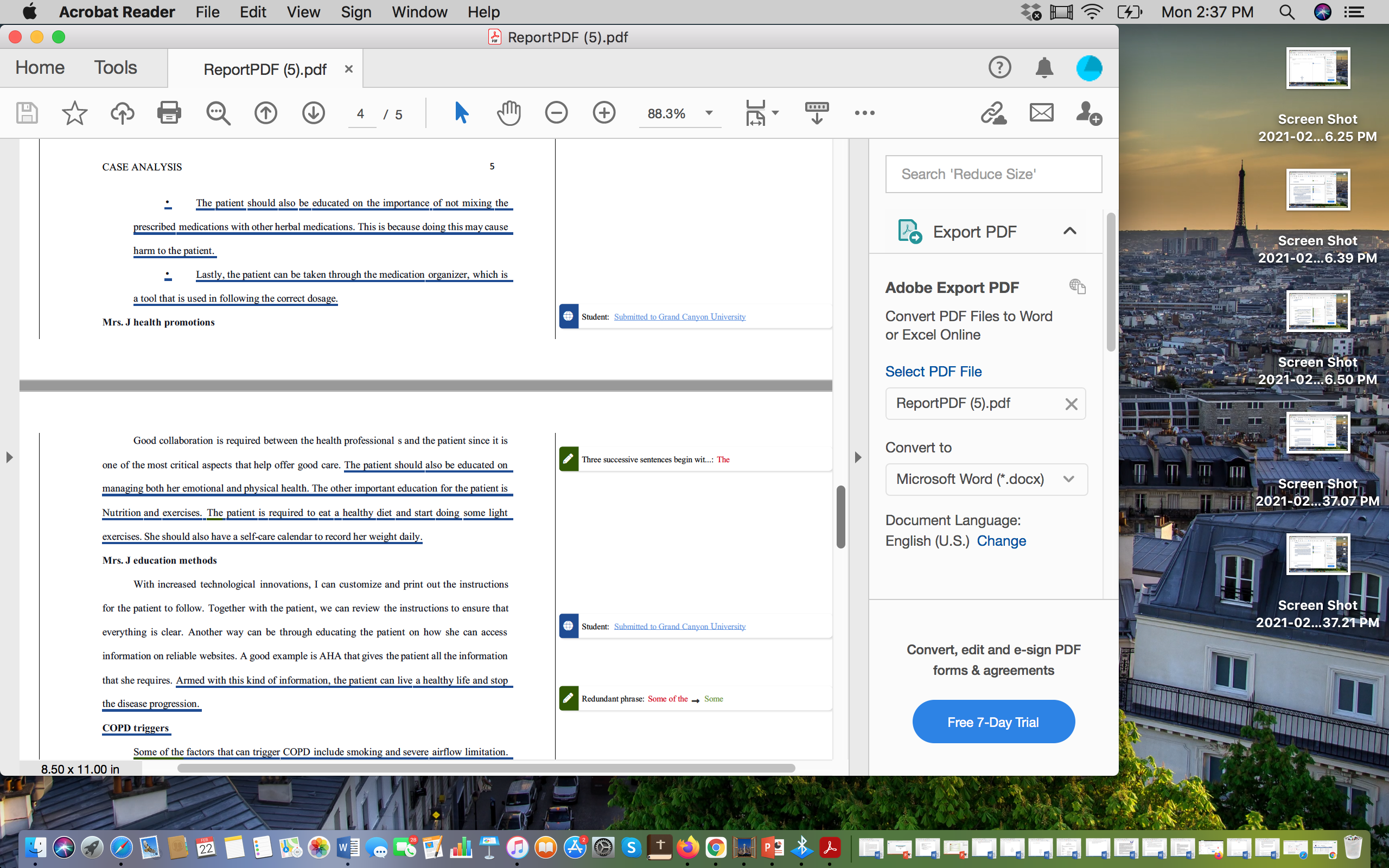
Task: Open the Window menu
Action: click(419, 12)
